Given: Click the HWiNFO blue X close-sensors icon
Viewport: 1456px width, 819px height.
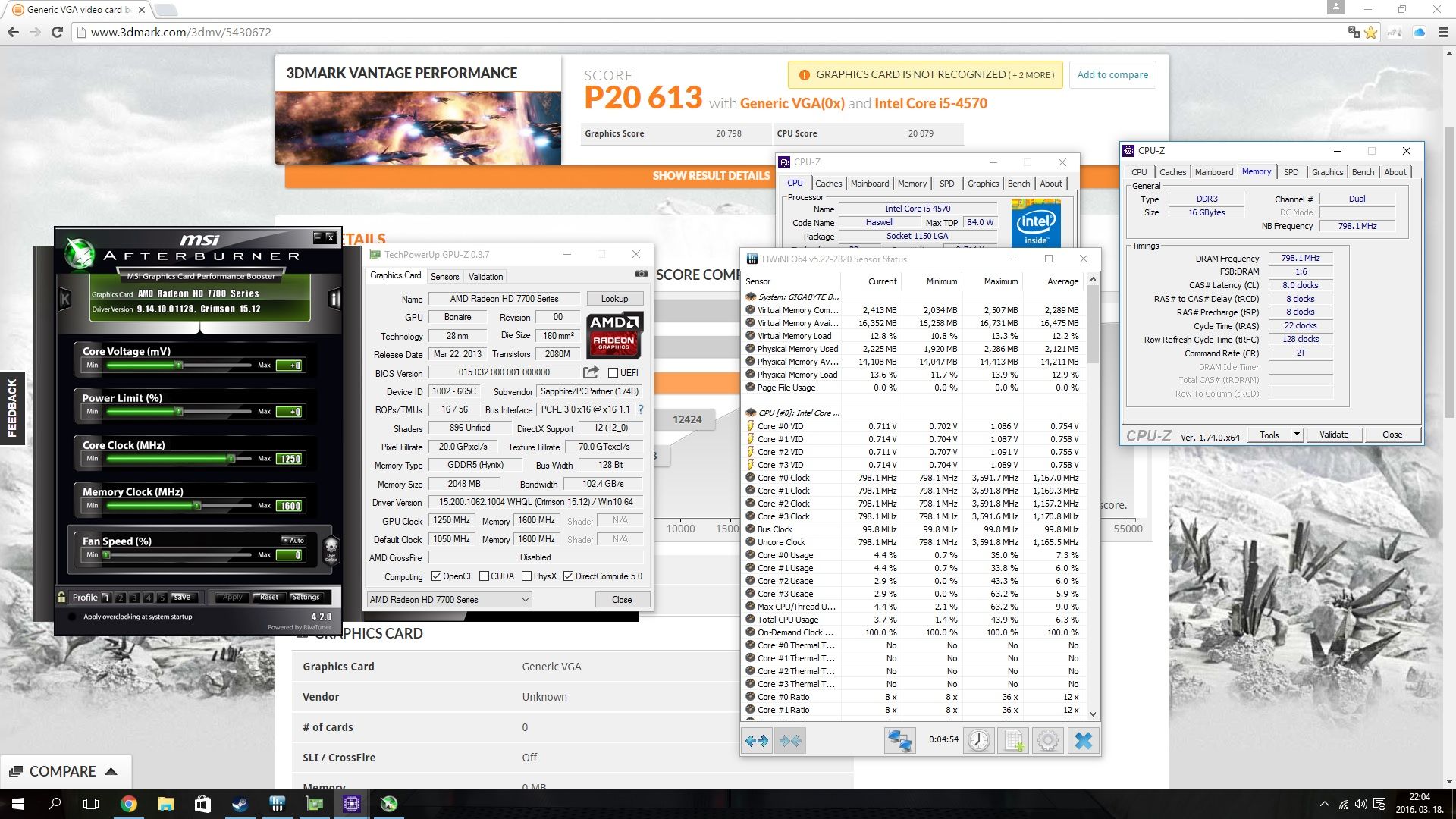Looking at the screenshot, I should [x=1083, y=741].
